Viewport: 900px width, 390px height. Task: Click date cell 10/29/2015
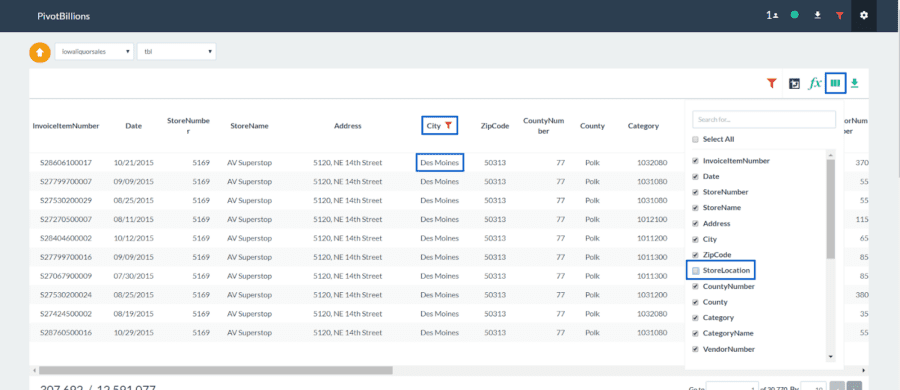point(133,333)
